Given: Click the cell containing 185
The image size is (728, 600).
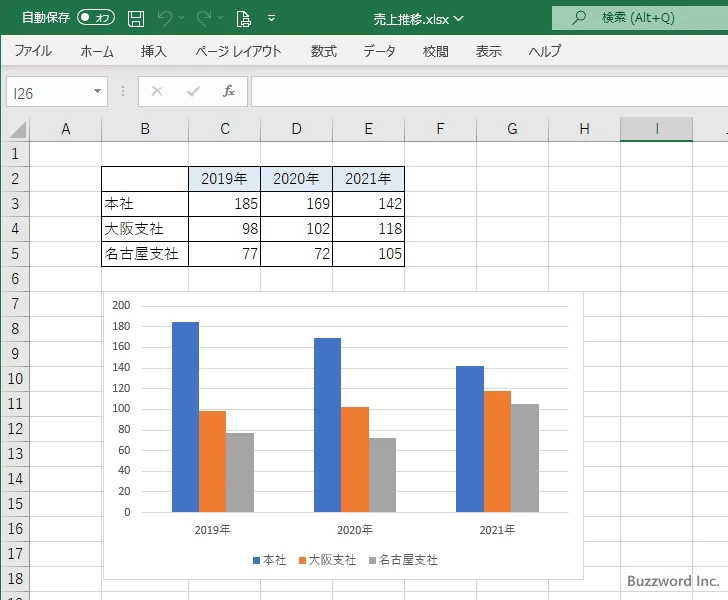Looking at the screenshot, I should coord(225,204).
